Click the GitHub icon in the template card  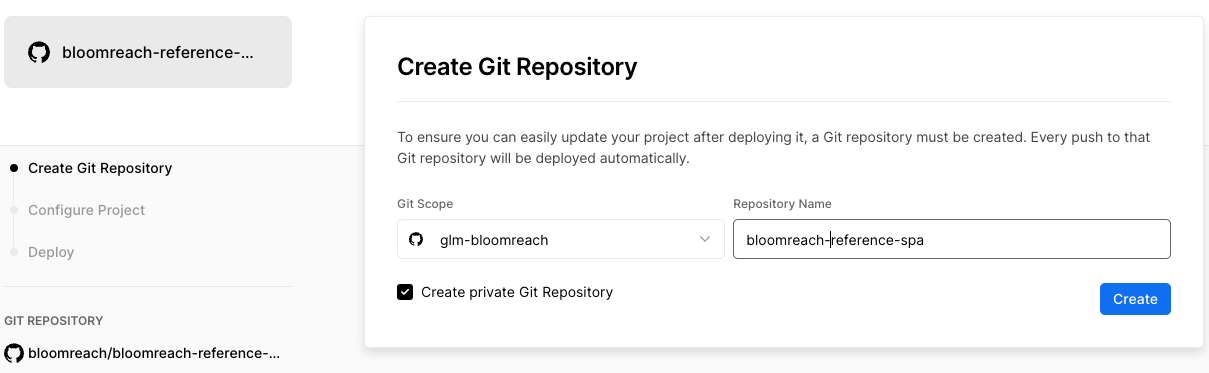click(39, 52)
